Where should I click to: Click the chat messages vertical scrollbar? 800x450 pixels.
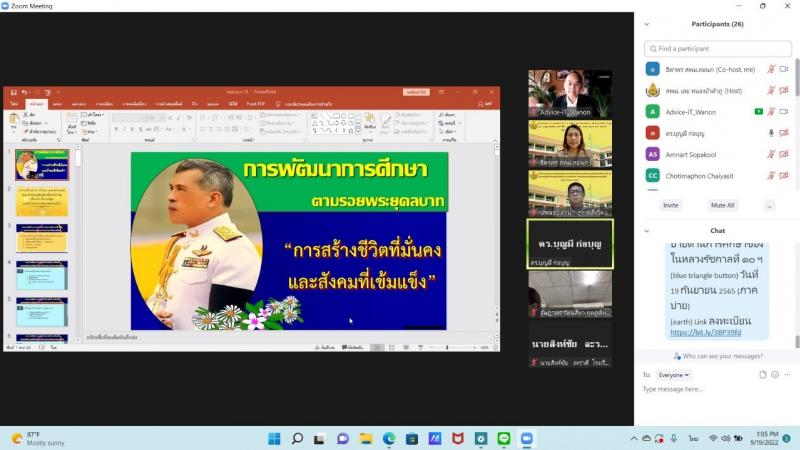tap(797, 341)
